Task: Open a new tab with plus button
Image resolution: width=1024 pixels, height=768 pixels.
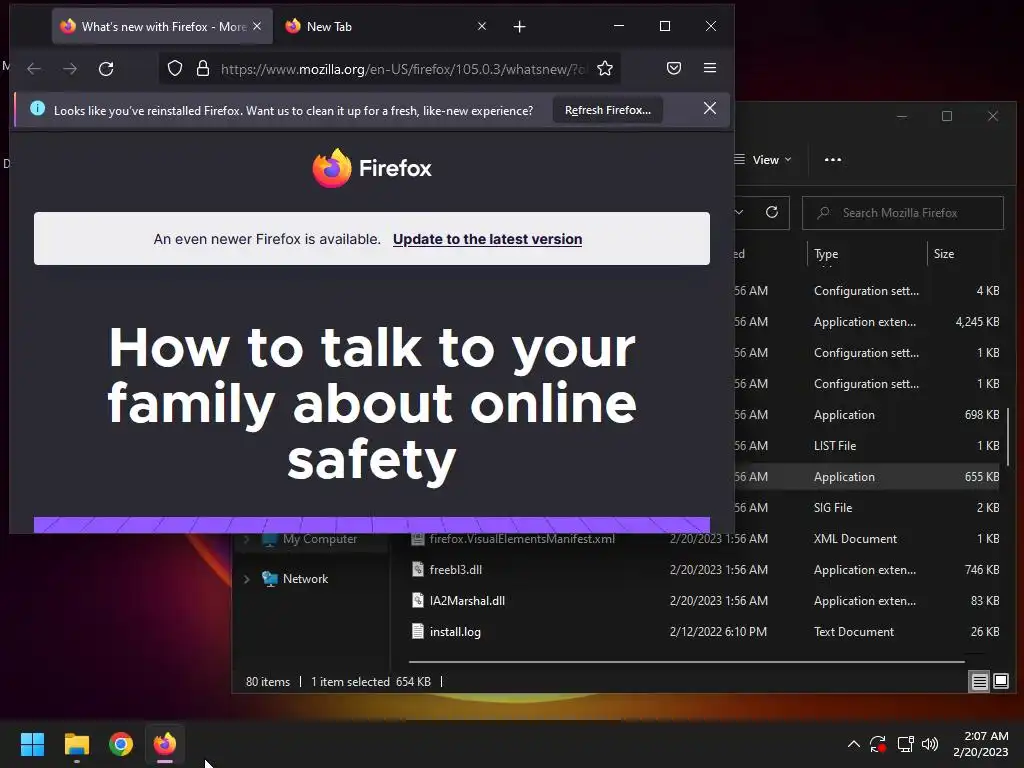Action: point(520,27)
